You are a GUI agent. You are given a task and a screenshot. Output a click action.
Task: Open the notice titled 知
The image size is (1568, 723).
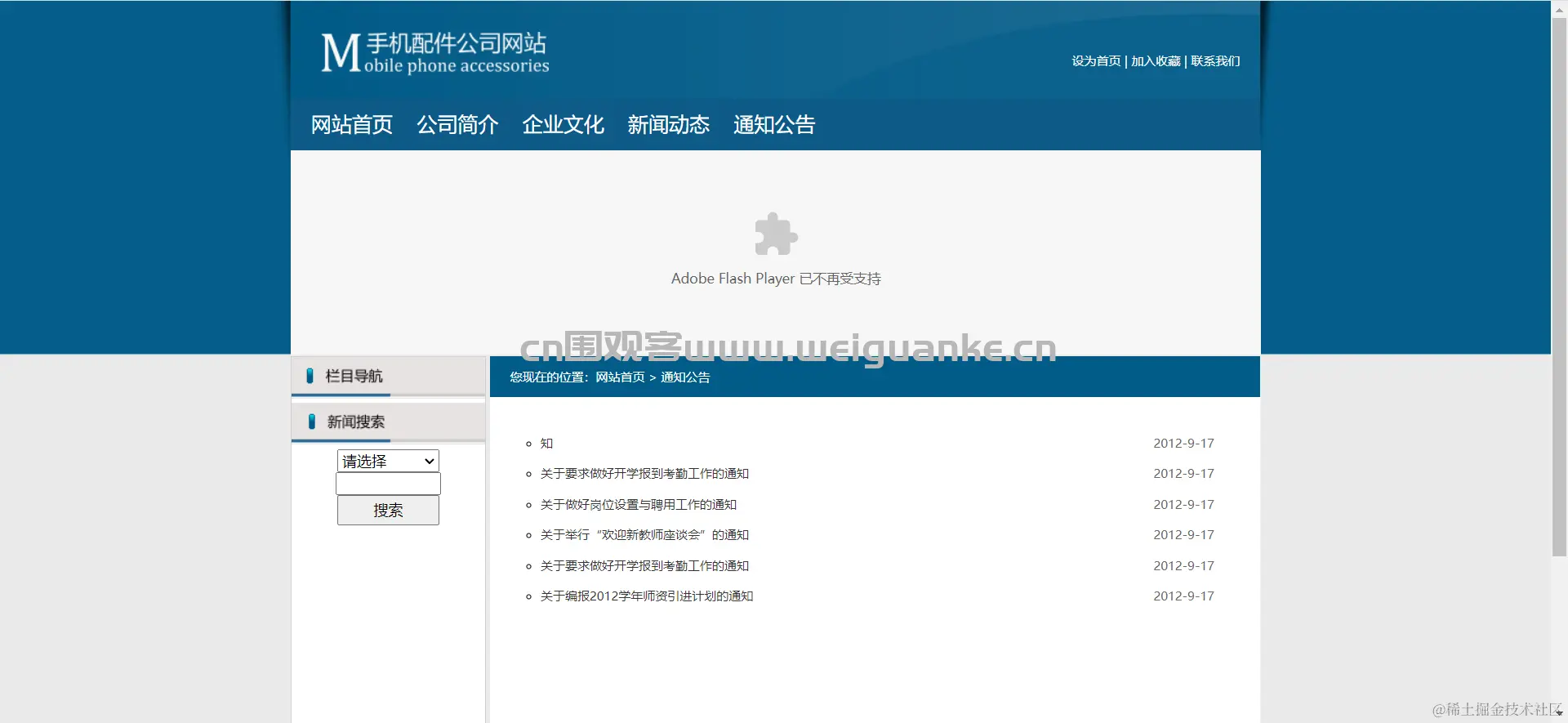coord(546,444)
